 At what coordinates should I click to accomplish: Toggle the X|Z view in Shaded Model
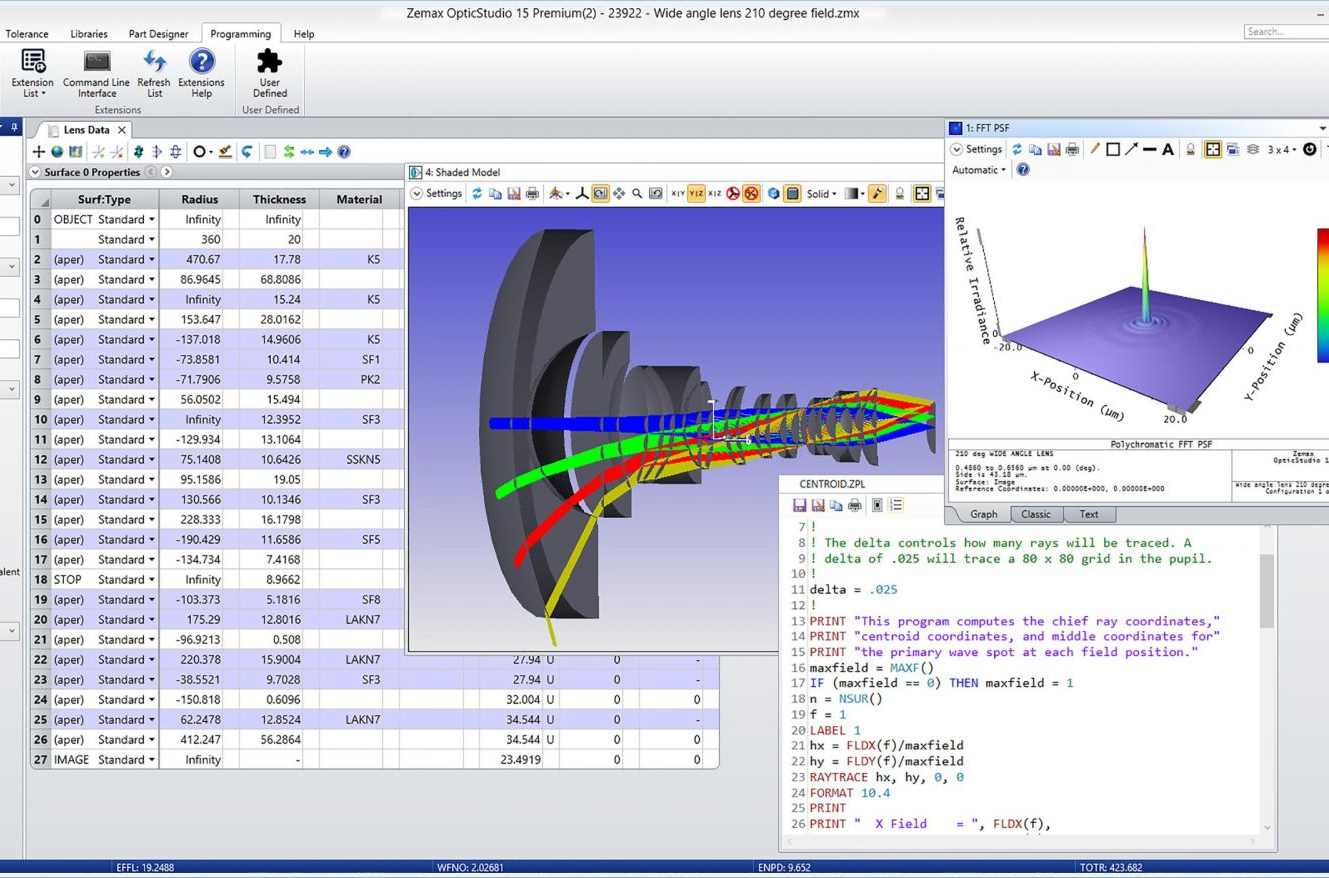715,194
